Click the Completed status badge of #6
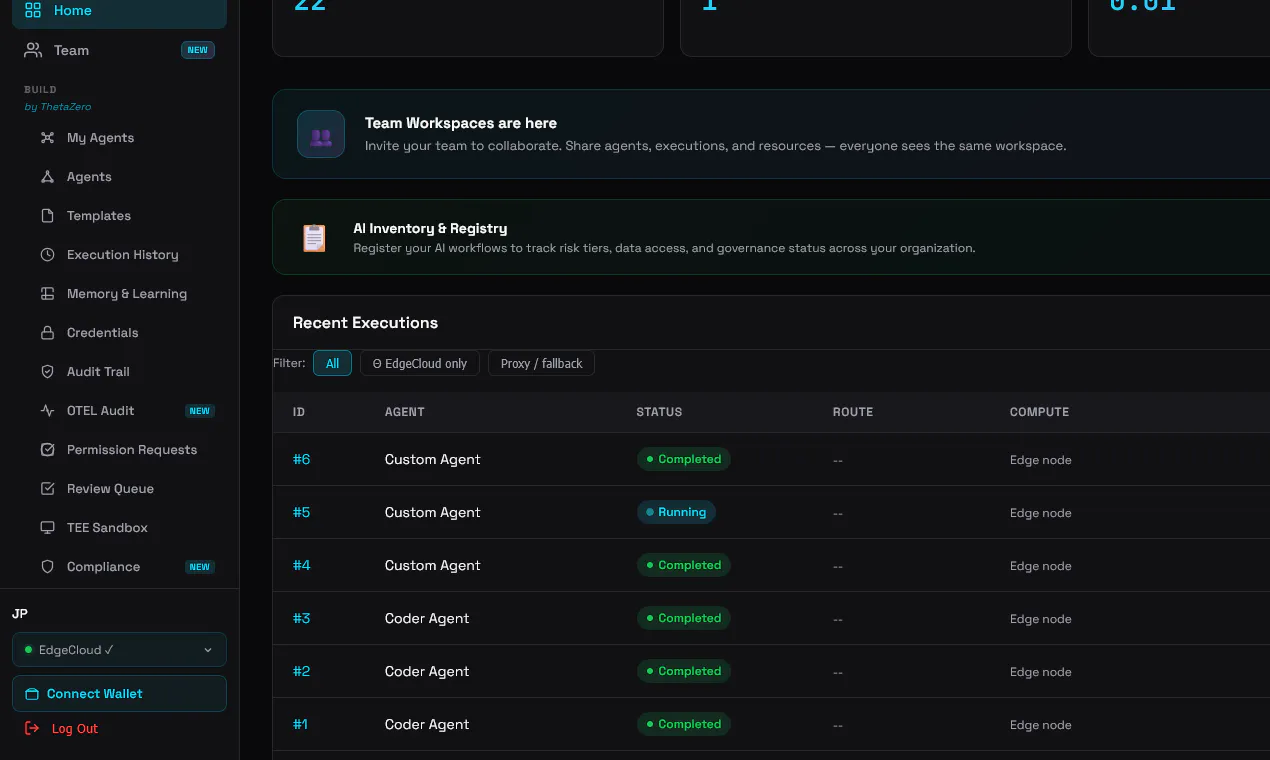Image resolution: width=1270 pixels, height=760 pixels. (x=684, y=459)
